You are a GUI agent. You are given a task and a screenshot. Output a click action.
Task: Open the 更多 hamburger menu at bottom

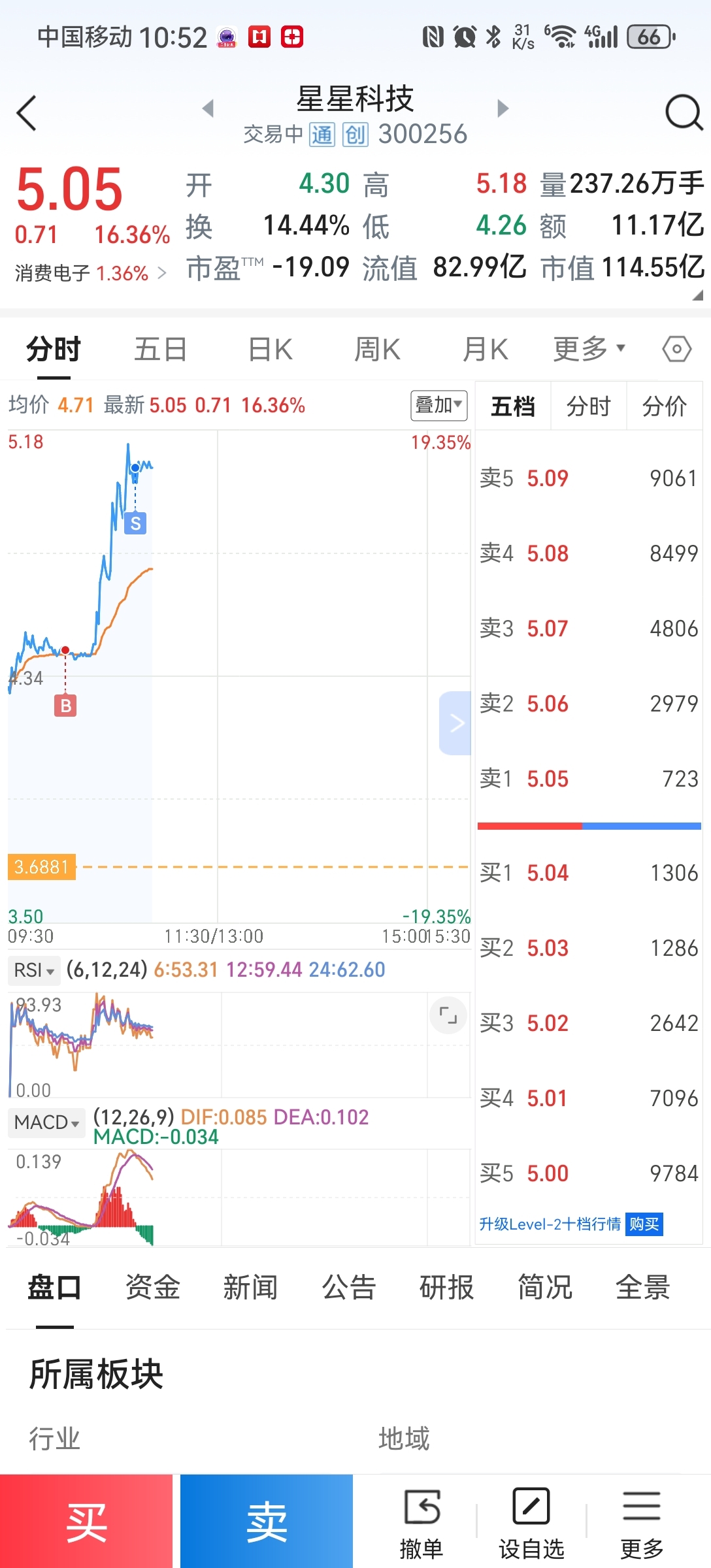tap(642, 1506)
